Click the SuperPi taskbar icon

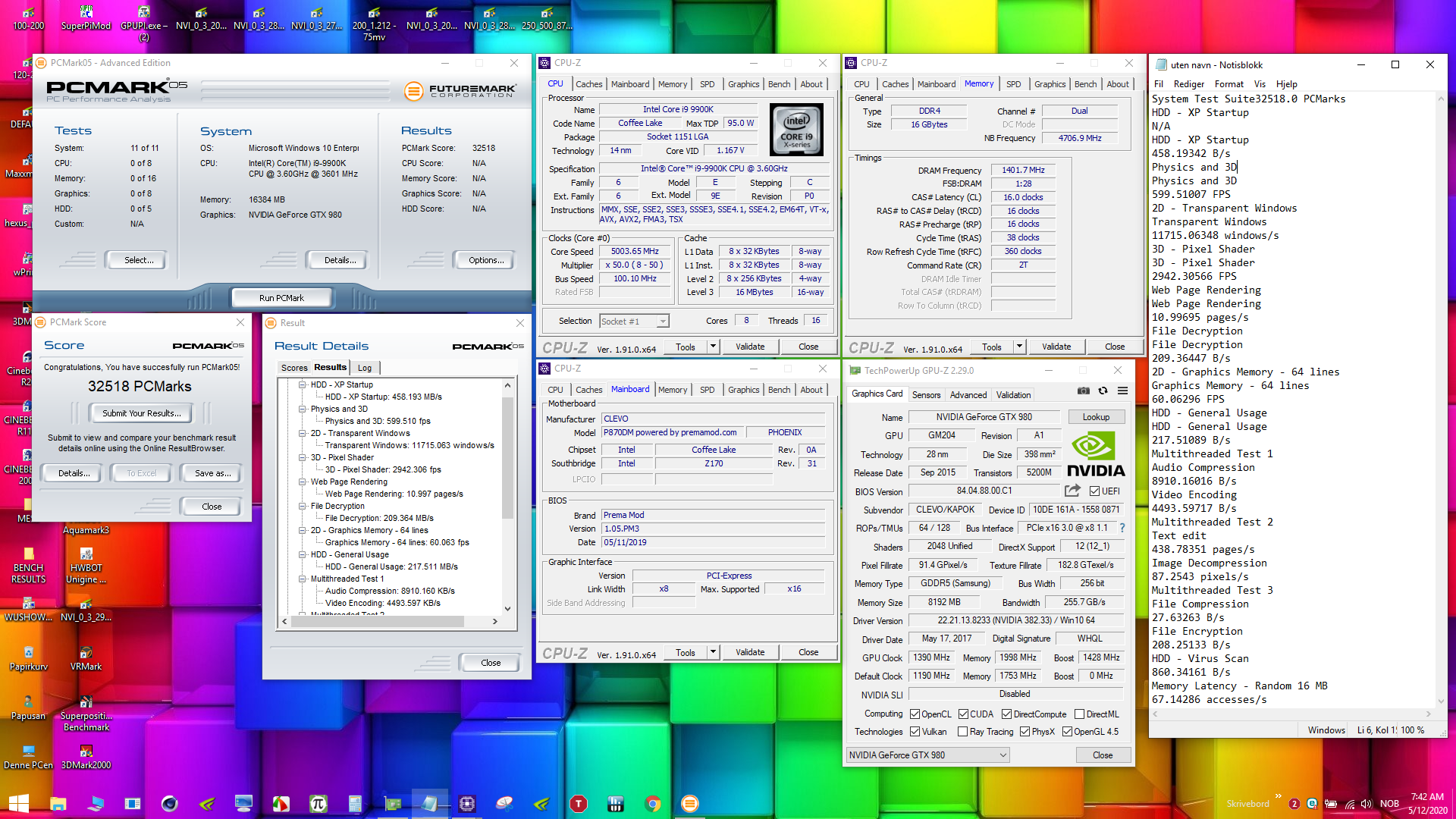(x=318, y=804)
